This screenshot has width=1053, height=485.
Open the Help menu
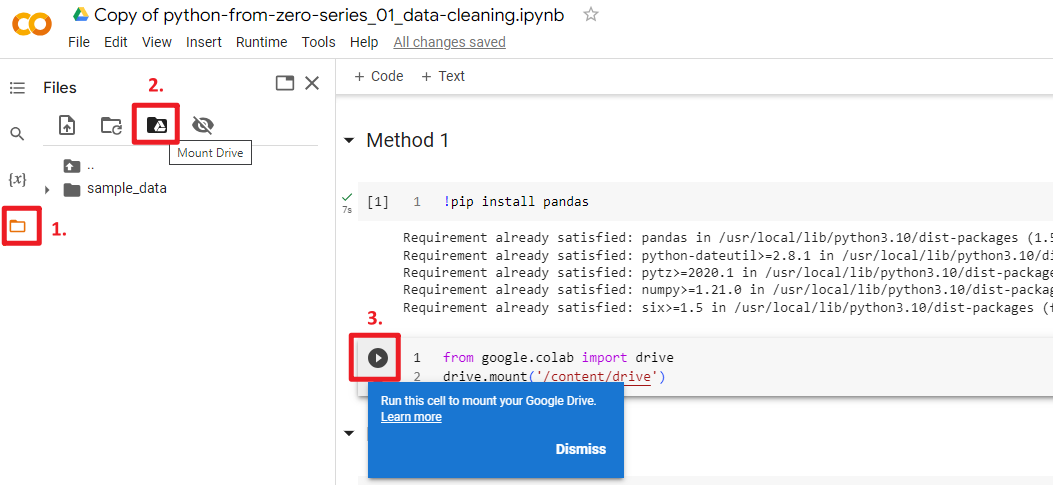coord(364,42)
